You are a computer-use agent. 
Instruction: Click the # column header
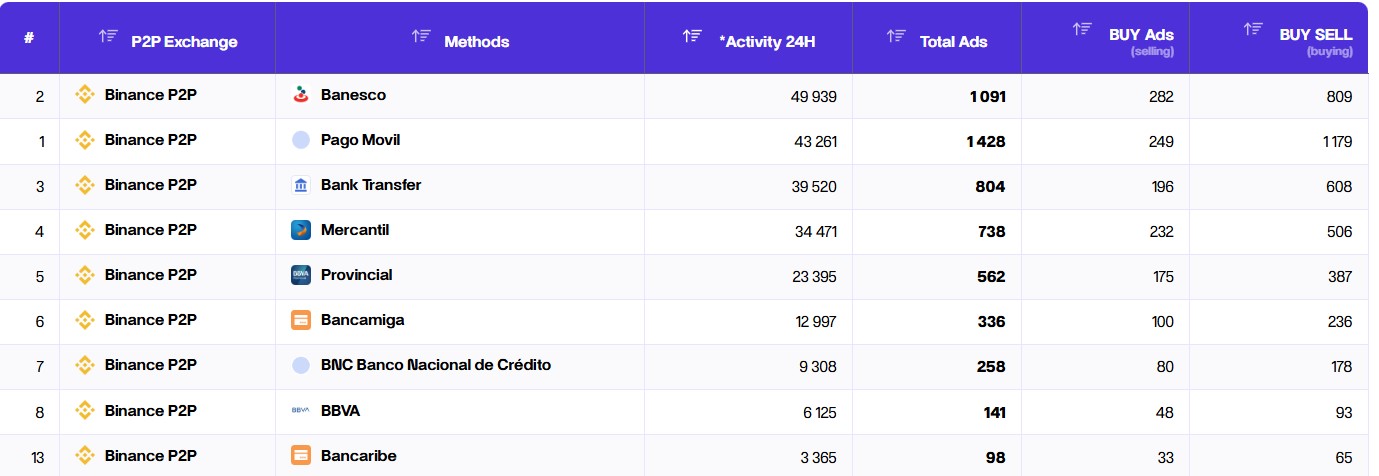pyautogui.click(x=29, y=39)
